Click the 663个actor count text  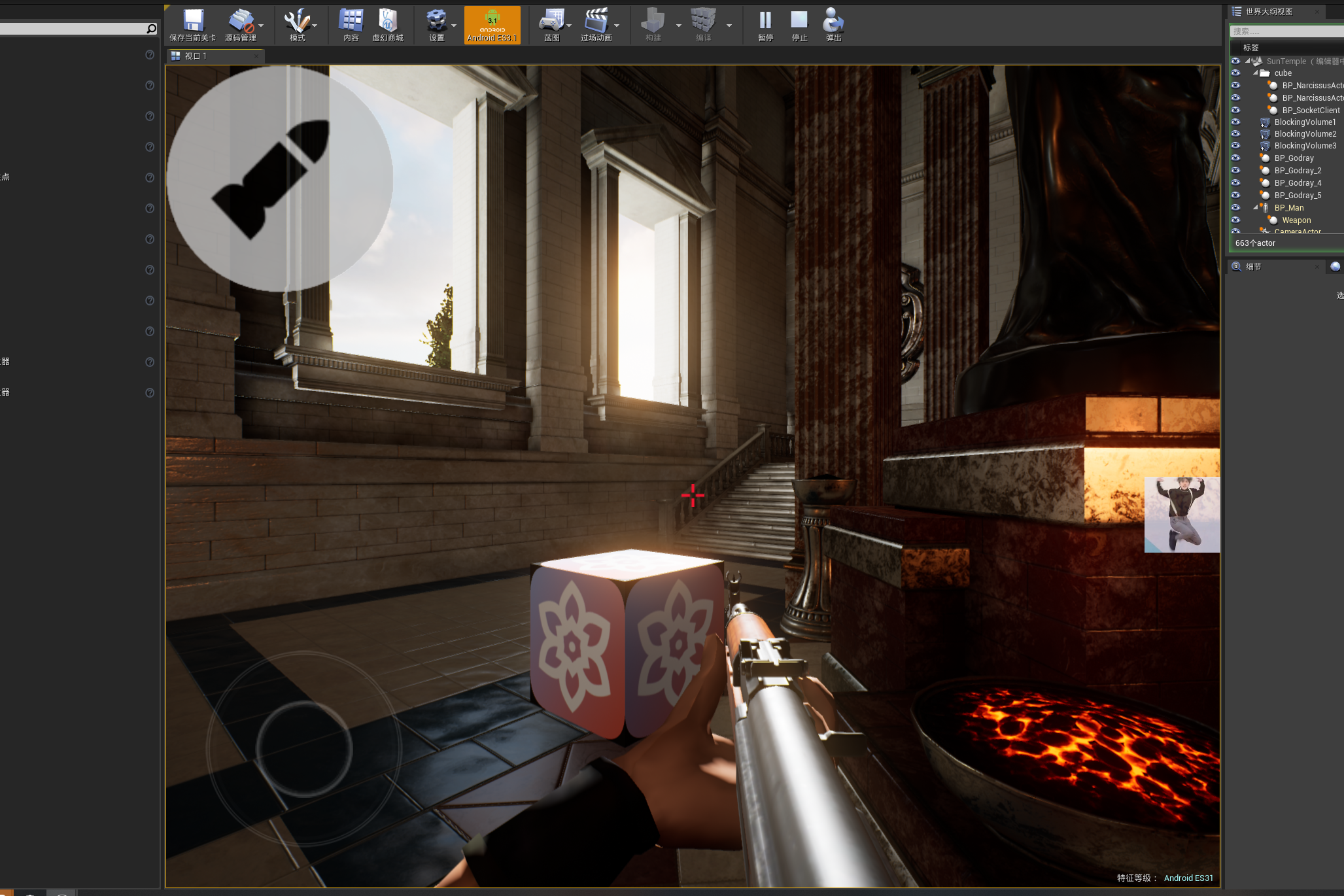(x=1255, y=243)
